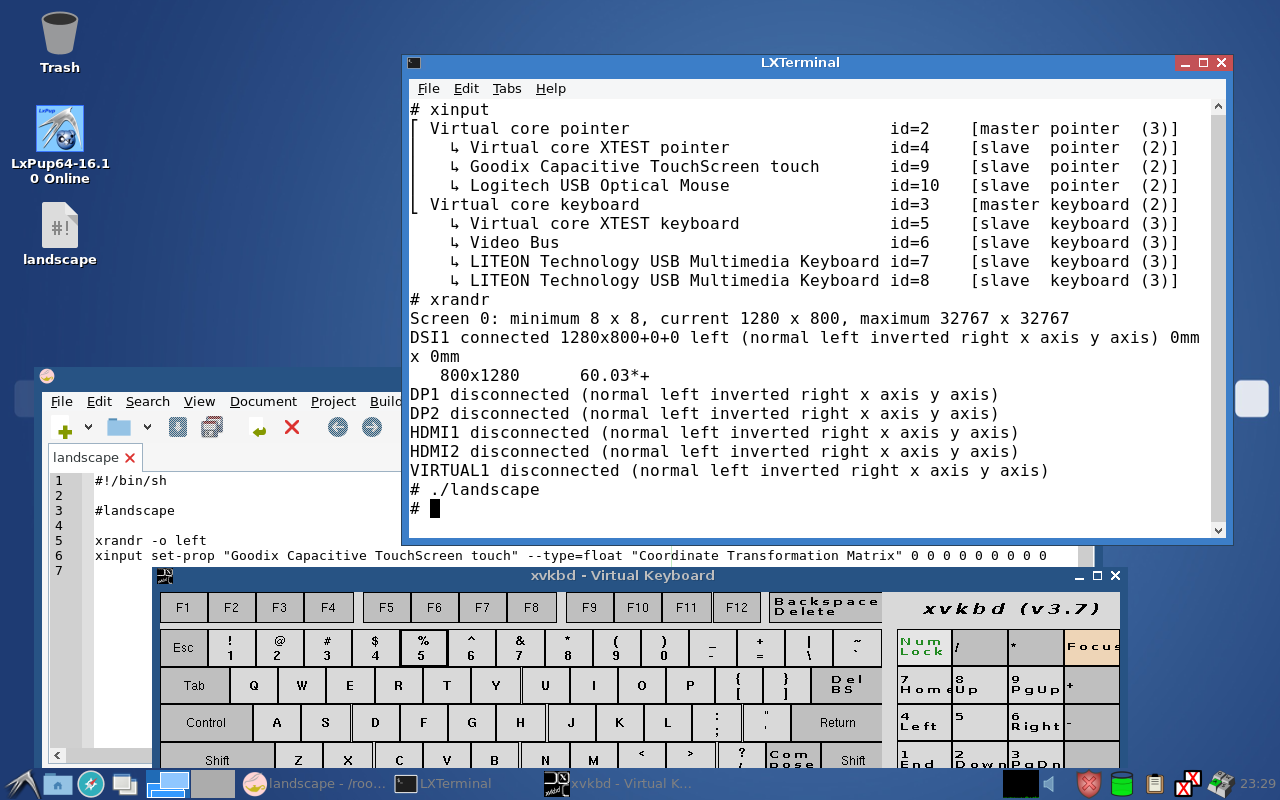1280x800 pixels.
Task: Open Help menu in LXTerminal
Action: click(551, 88)
